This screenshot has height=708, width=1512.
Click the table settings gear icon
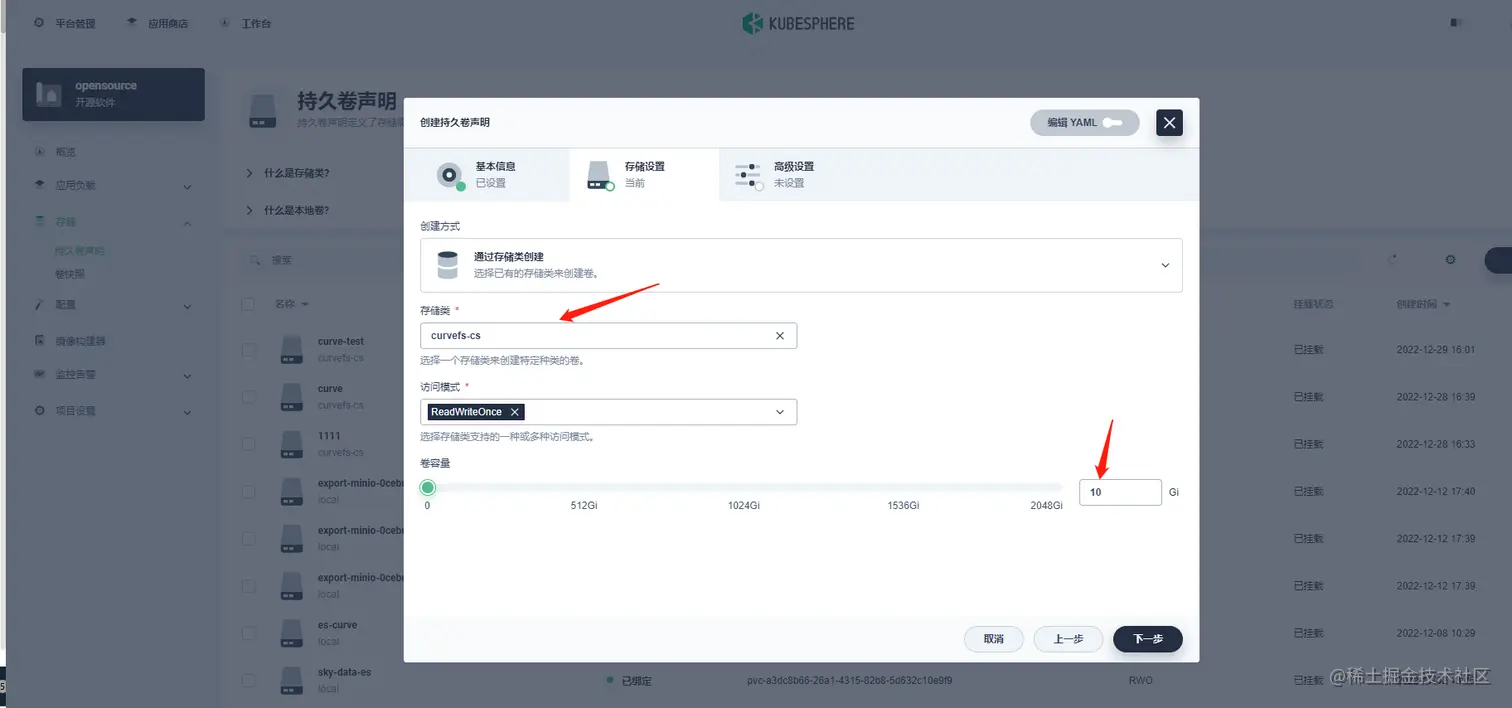1450,260
